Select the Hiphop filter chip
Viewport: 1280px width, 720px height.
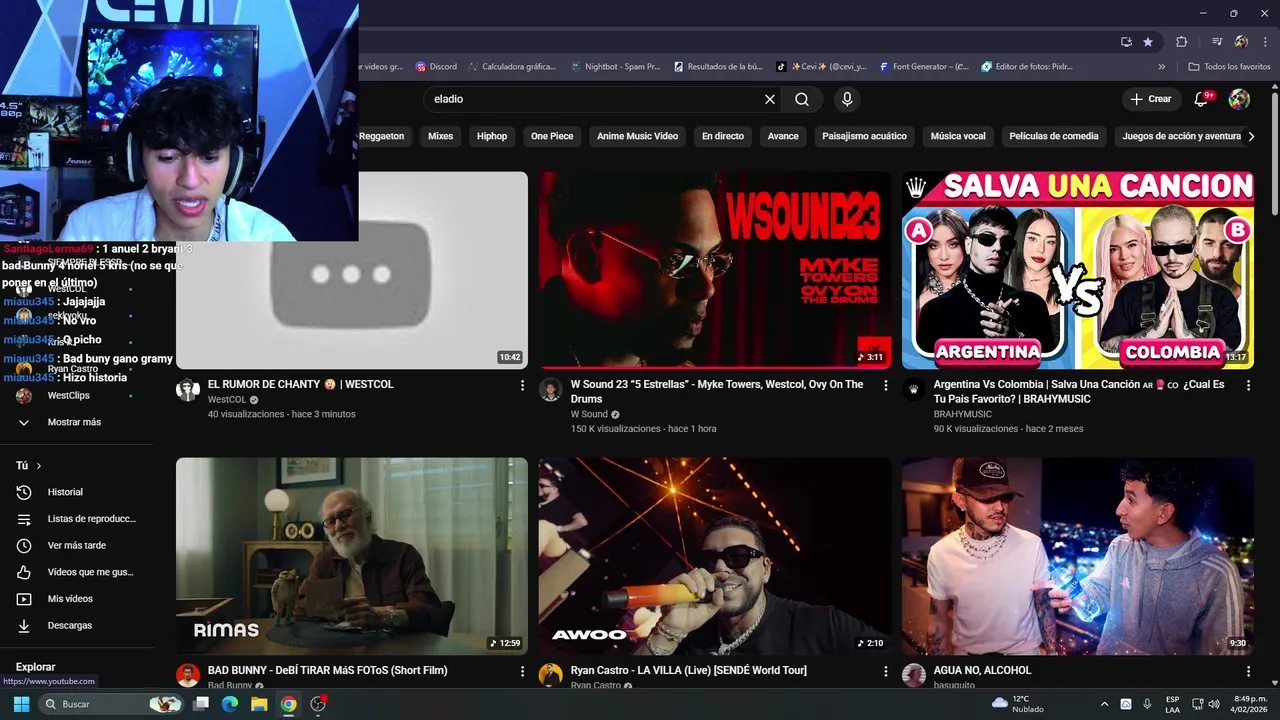492,136
